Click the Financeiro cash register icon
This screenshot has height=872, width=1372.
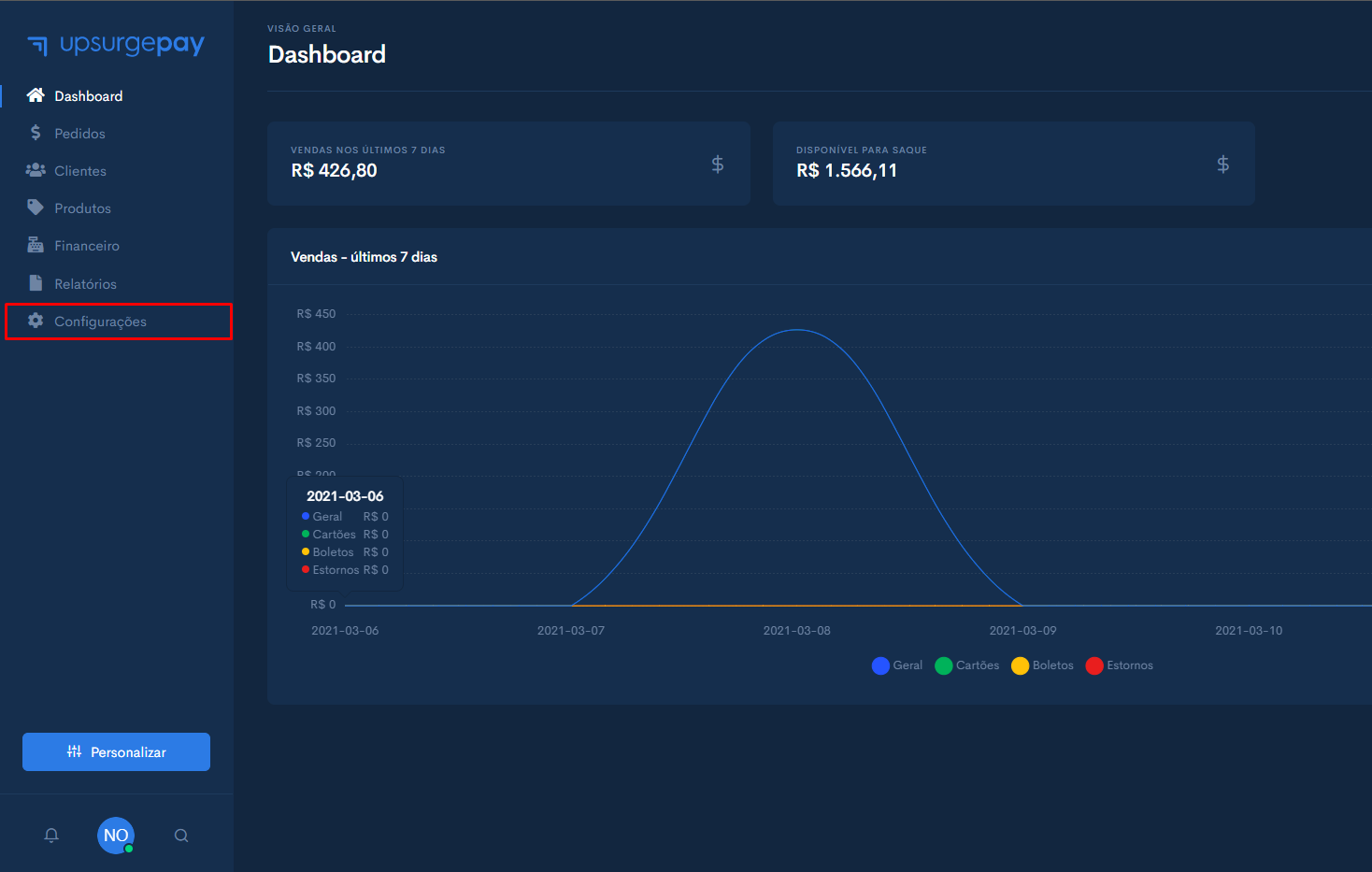click(x=36, y=245)
